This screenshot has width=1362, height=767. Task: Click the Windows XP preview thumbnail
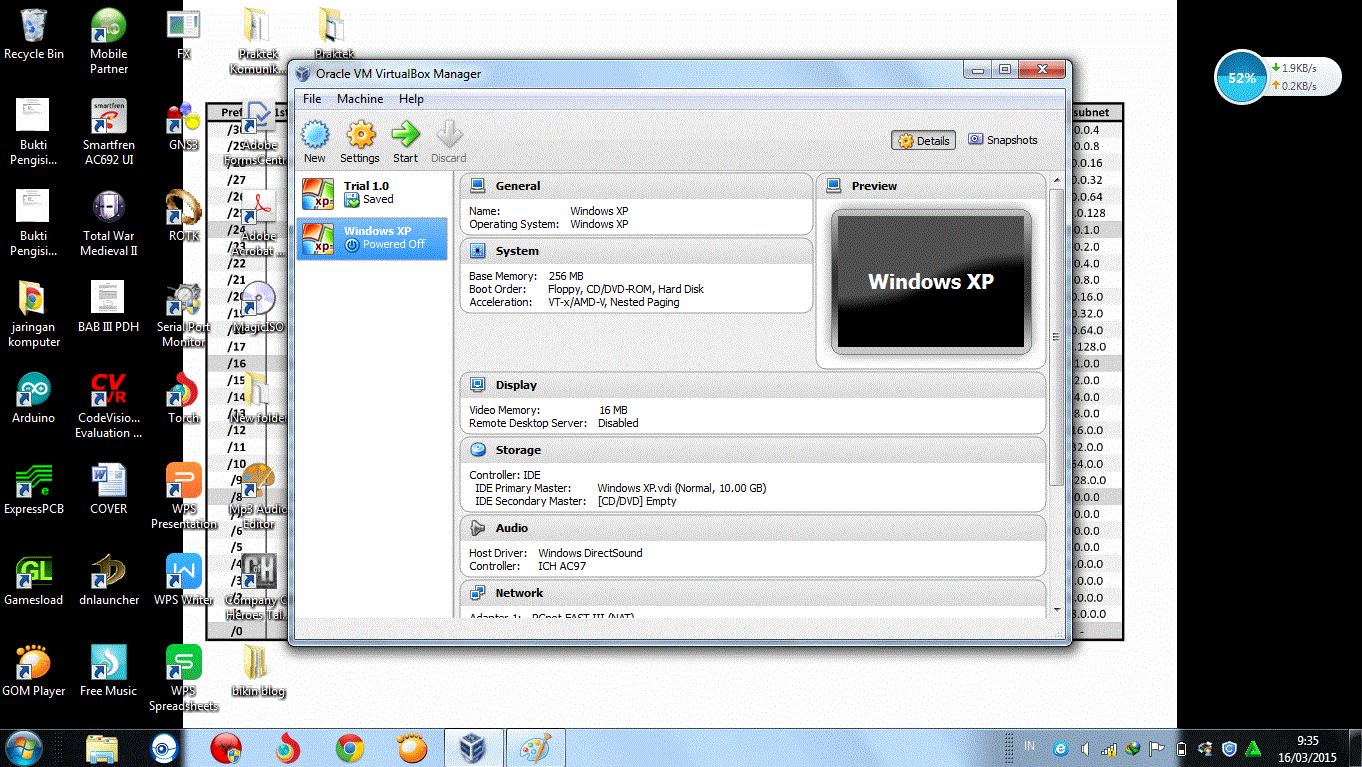coord(931,282)
